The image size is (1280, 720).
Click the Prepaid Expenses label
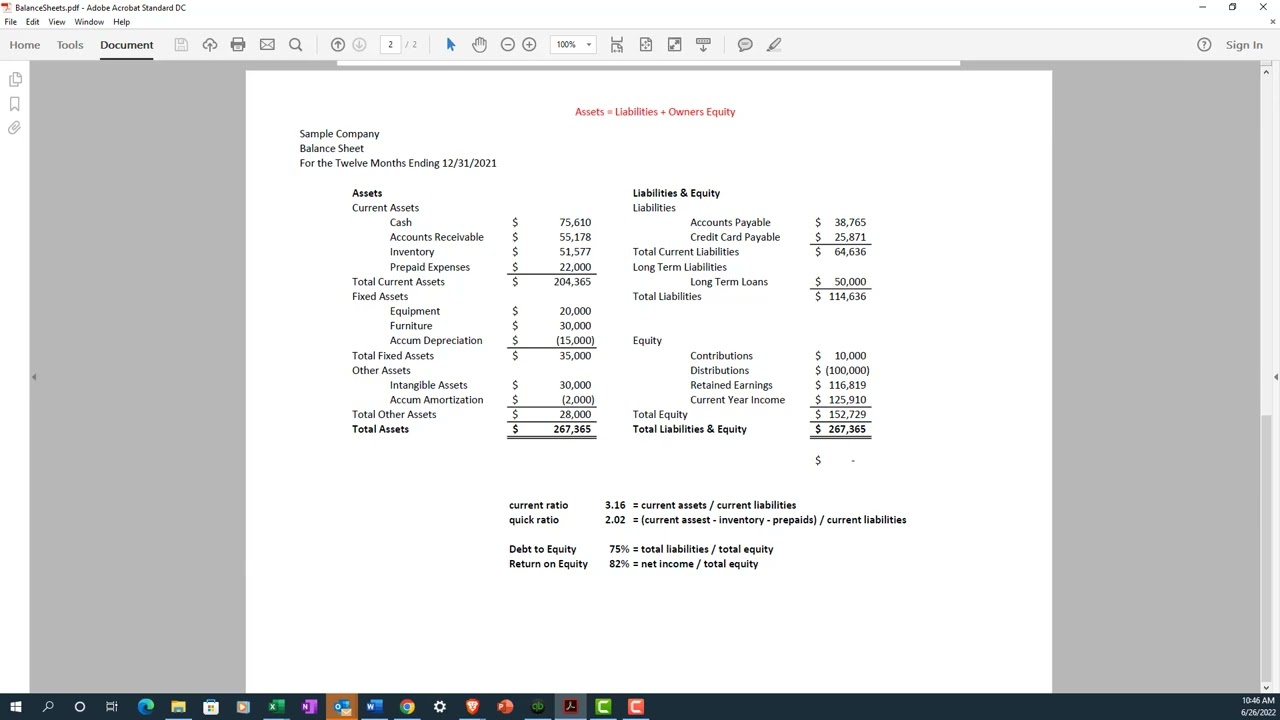tap(430, 267)
